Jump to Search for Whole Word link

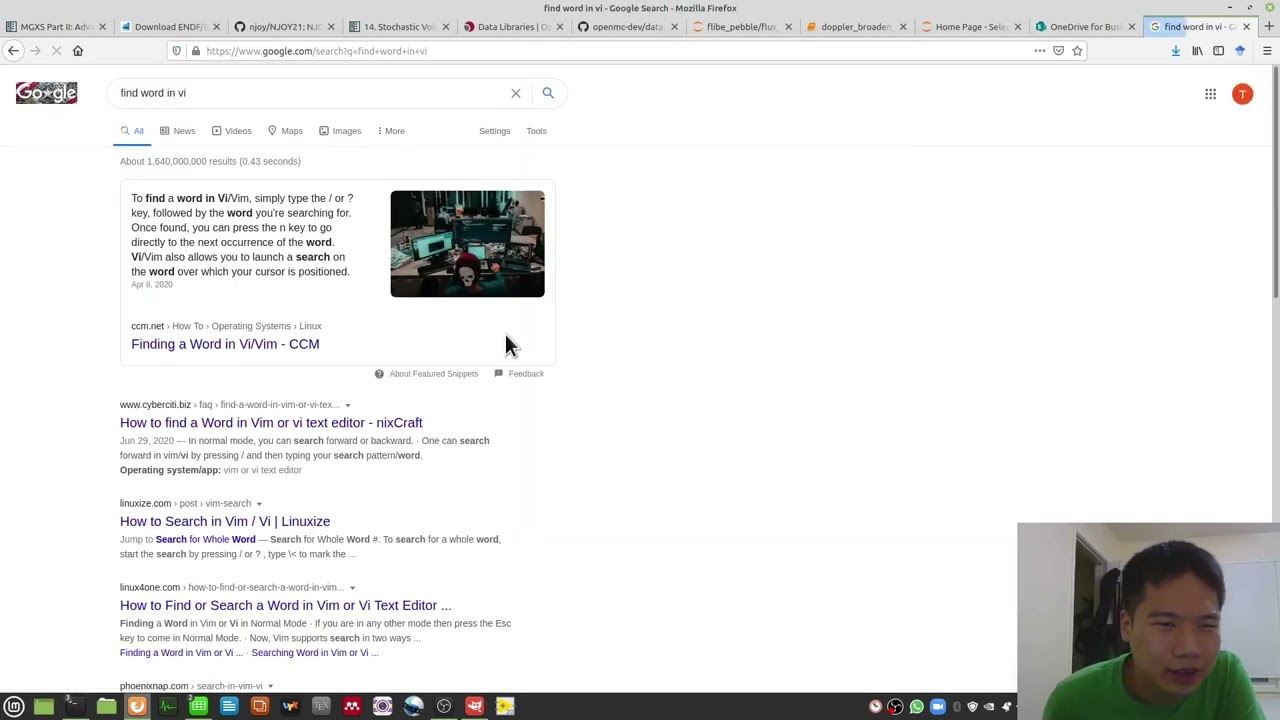(x=205, y=540)
